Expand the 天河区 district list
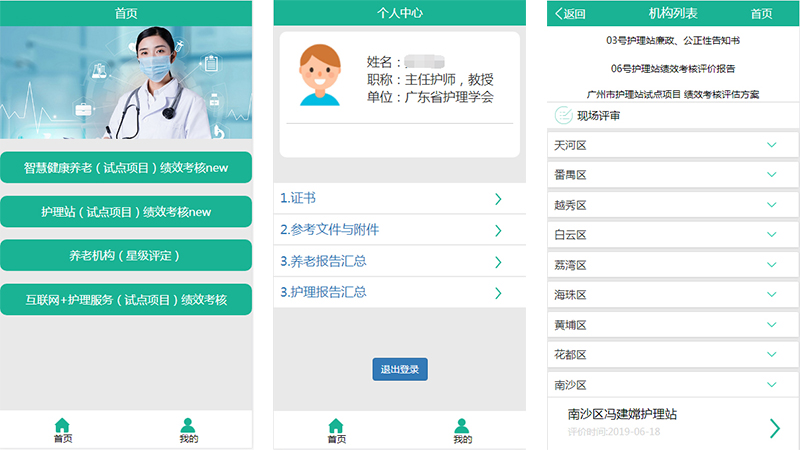This screenshot has width=800, height=450. 771,146
